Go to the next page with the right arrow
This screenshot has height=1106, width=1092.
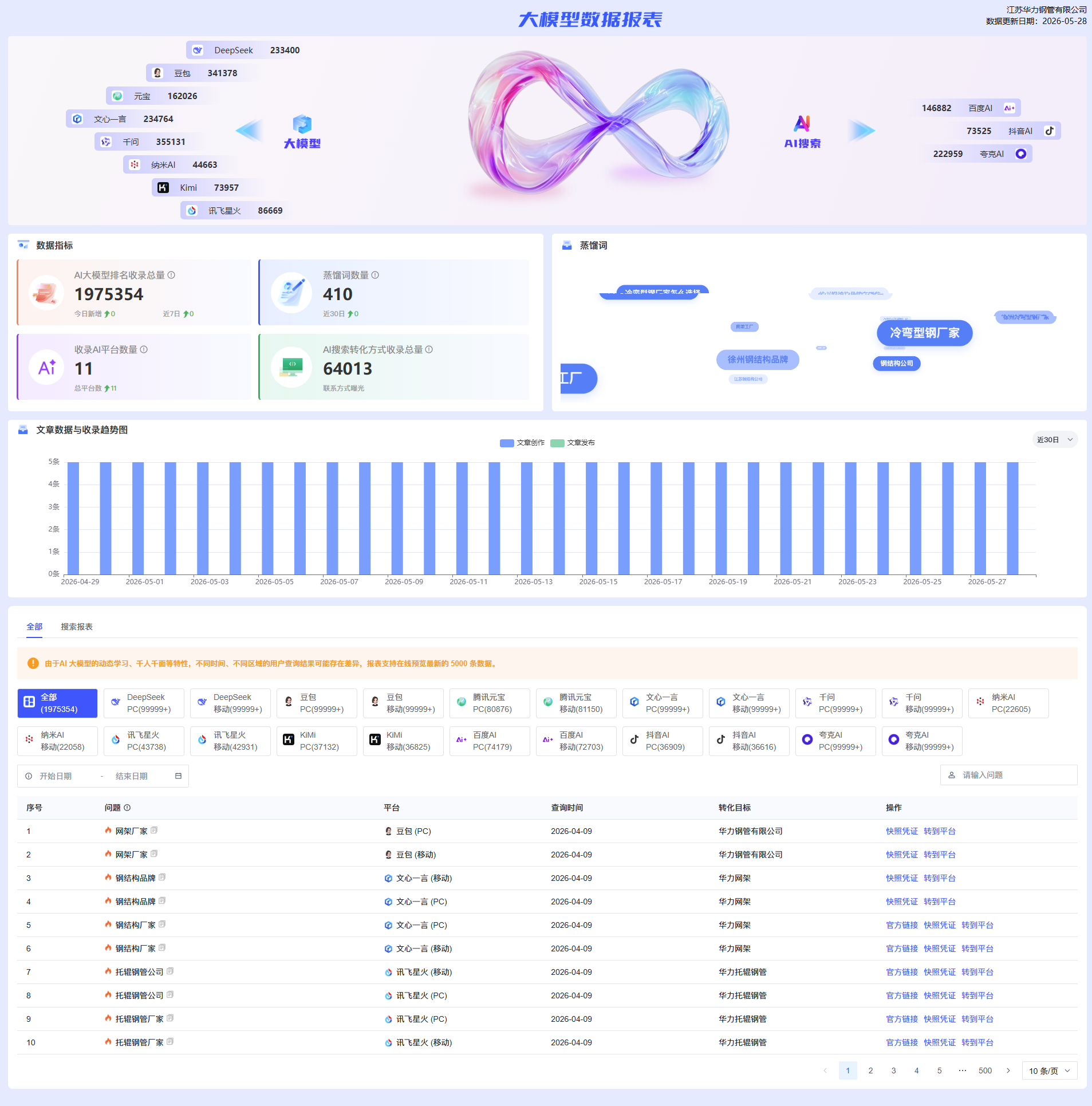(1008, 1070)
